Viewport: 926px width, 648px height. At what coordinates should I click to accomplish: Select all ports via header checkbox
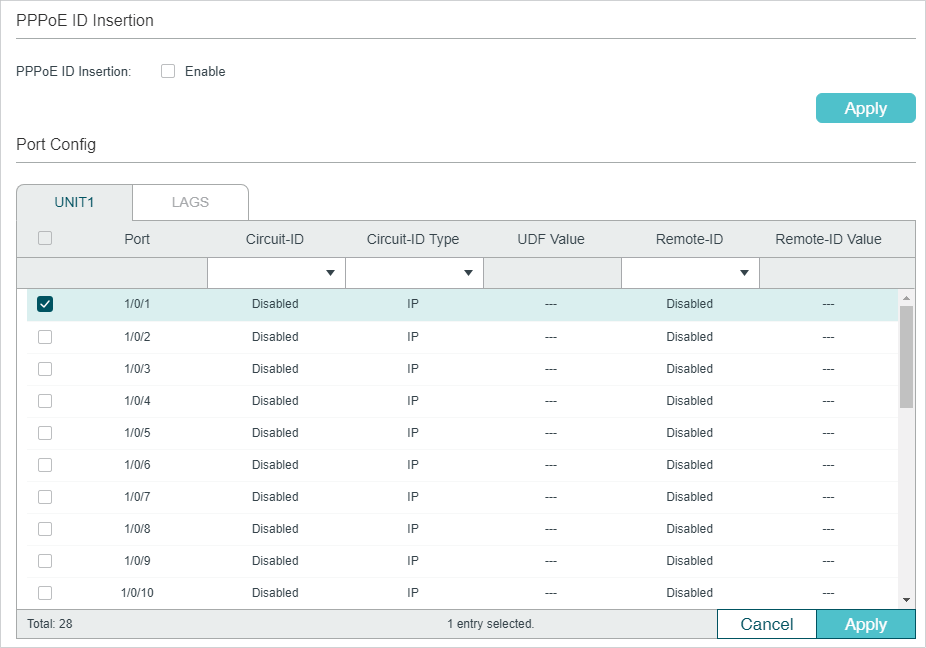pyautogui.click(x=45, y=238)
